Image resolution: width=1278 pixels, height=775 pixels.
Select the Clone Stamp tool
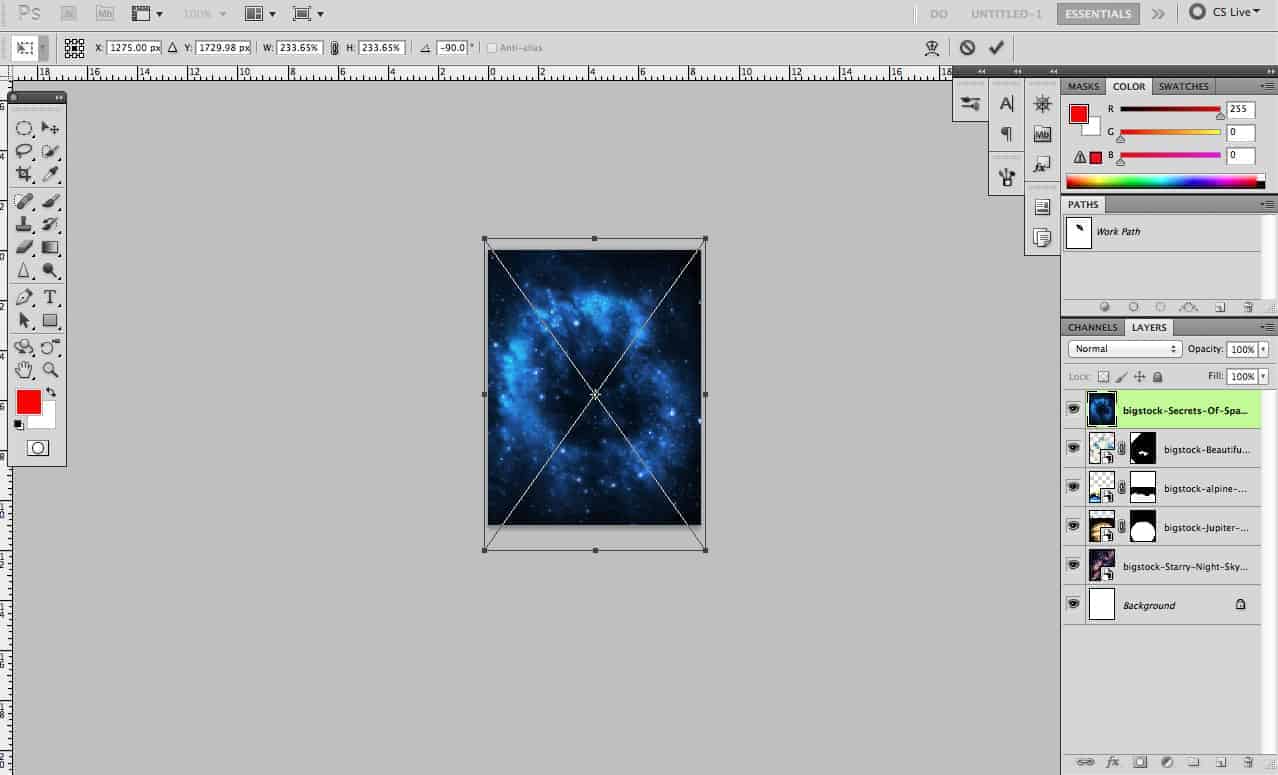[x=24, y=224]
